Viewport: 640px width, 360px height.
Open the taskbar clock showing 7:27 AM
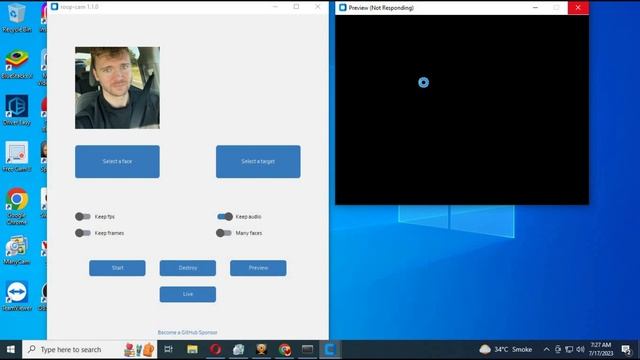pyautogui.click(x=601, y=349)
